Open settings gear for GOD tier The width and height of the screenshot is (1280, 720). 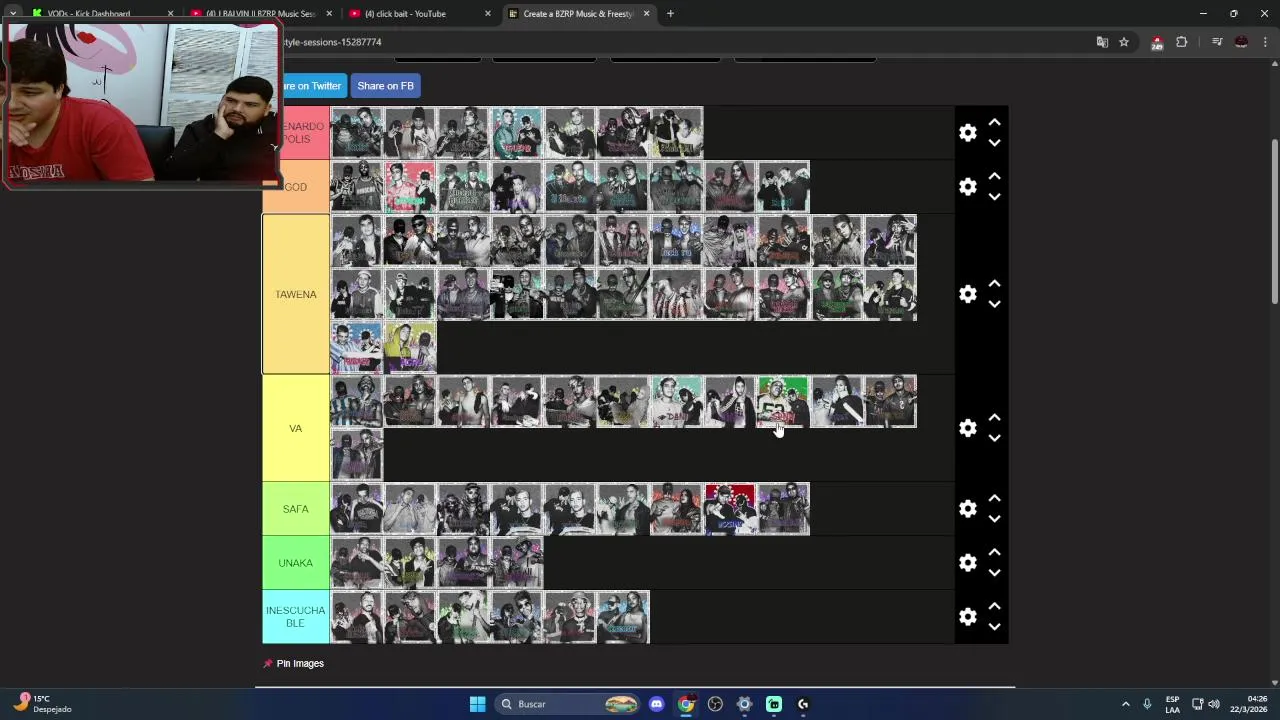967,187
